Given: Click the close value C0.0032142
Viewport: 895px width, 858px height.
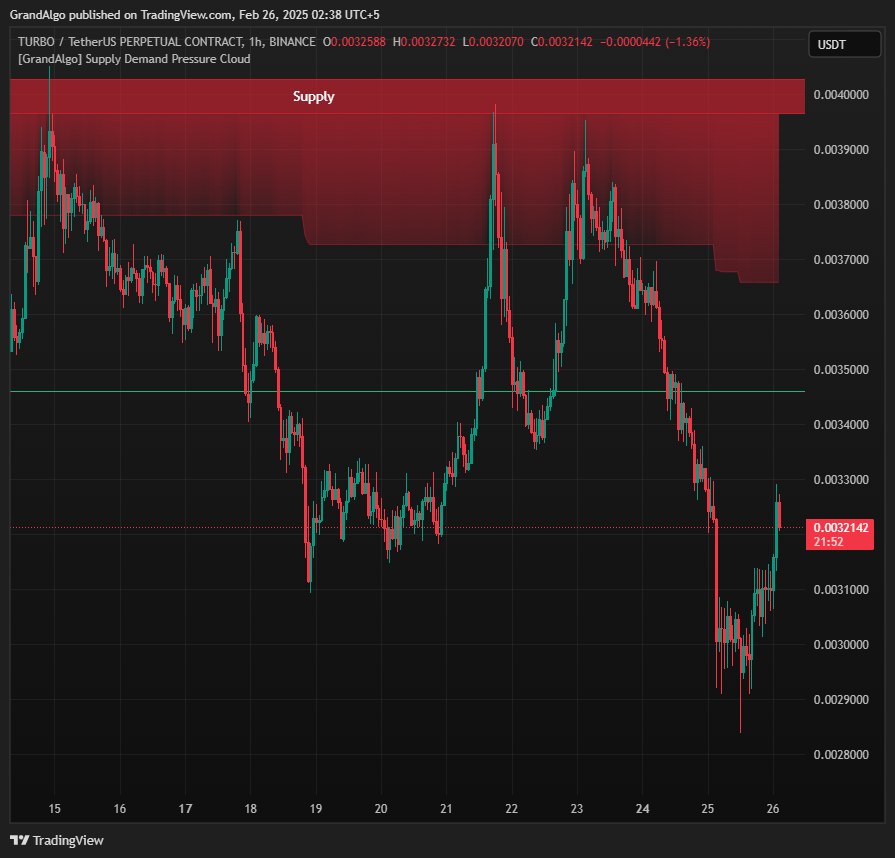Looking at the screenshot, I should click(x=562, y=42).
